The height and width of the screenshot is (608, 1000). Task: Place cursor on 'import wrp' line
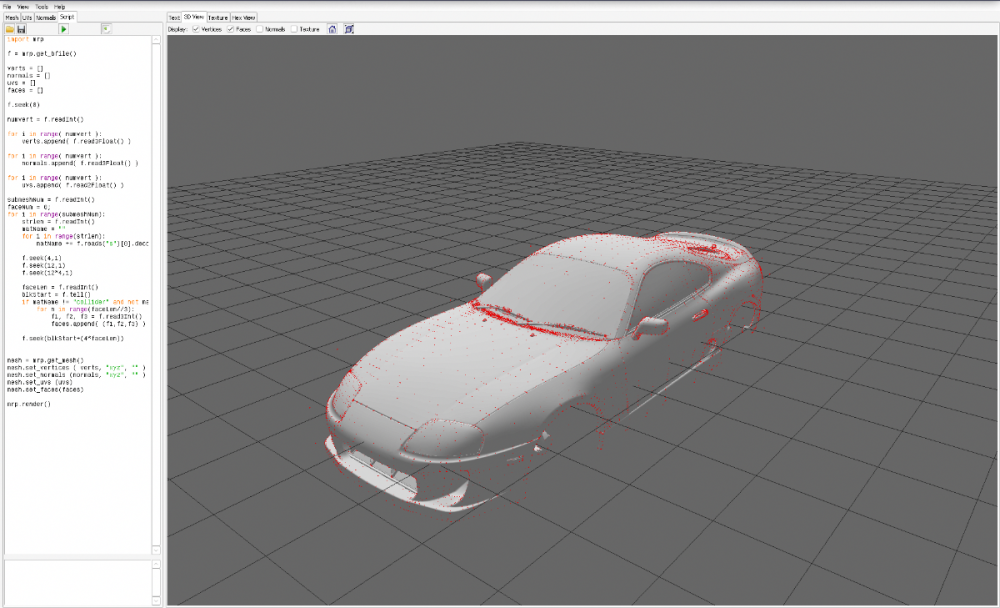tap(26, 39)
